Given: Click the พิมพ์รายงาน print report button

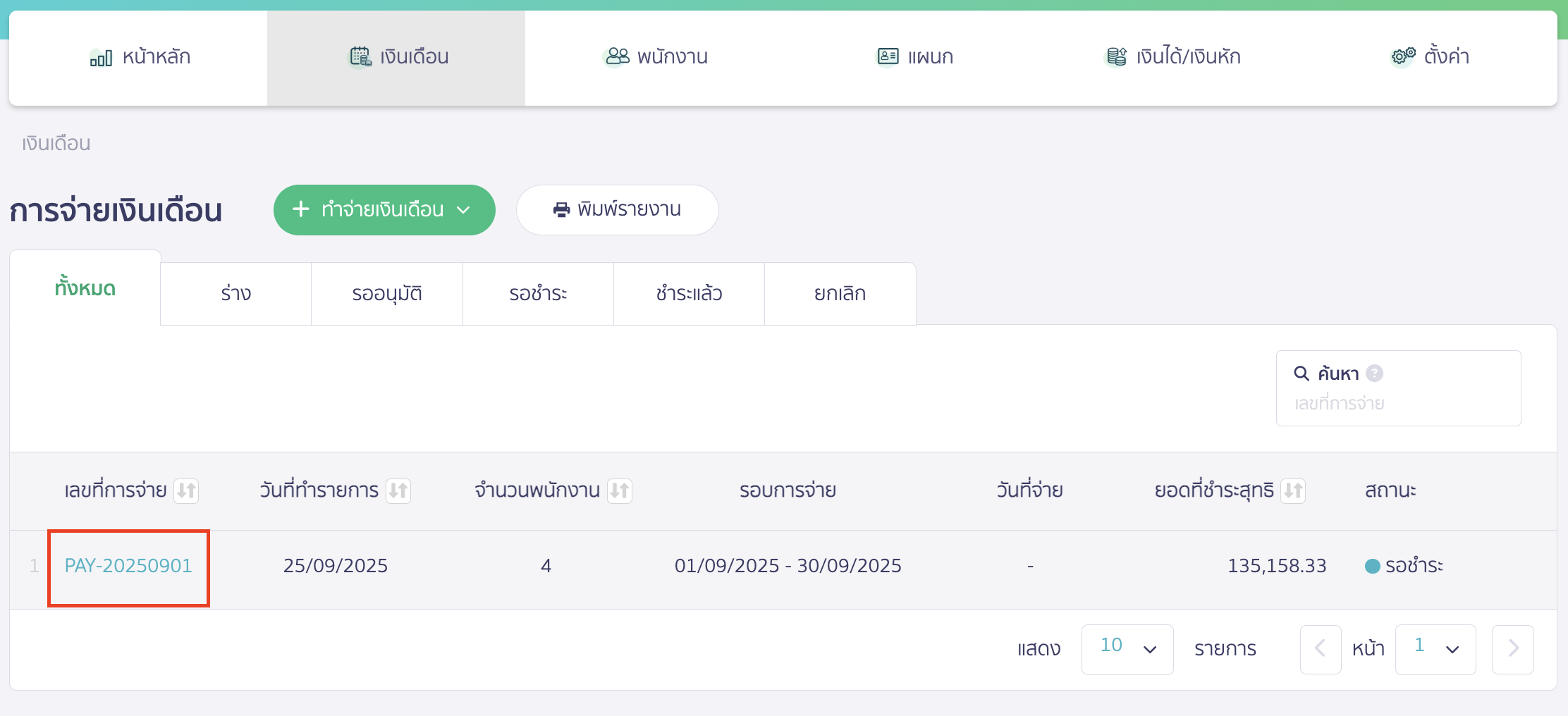Looking at the screenshot, I should [617, 210].
